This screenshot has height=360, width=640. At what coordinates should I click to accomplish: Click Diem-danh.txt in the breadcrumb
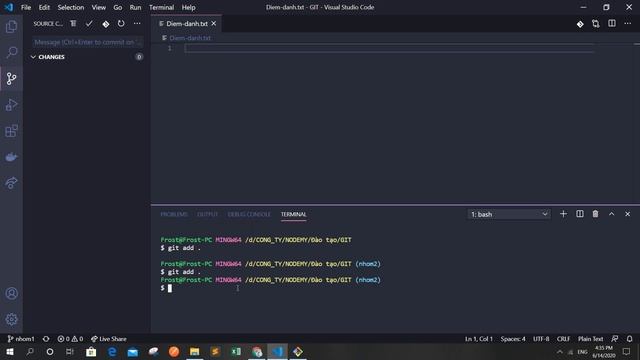pyautogui.click(x=190, y=38)
